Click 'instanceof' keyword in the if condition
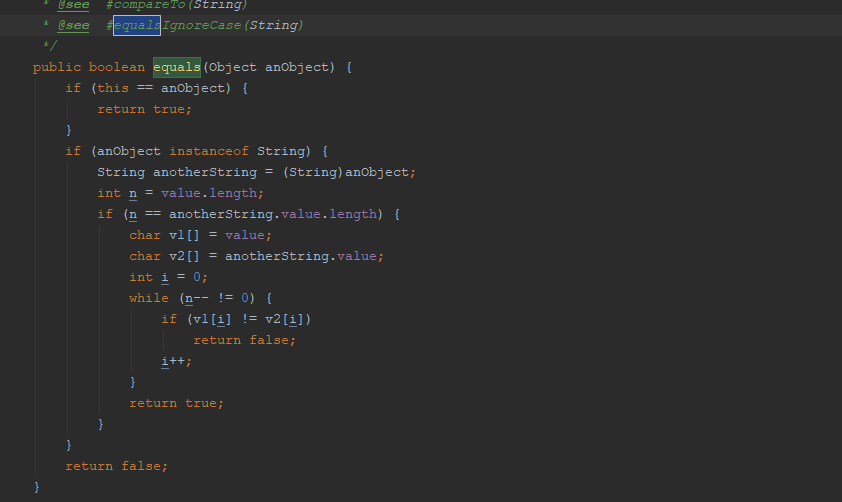Screen dimensions: 842x502 [209, 151]
